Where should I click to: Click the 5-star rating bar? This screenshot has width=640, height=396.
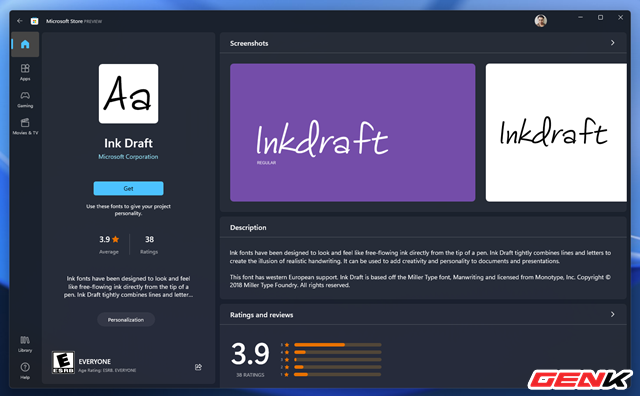(x=338, y=345)
